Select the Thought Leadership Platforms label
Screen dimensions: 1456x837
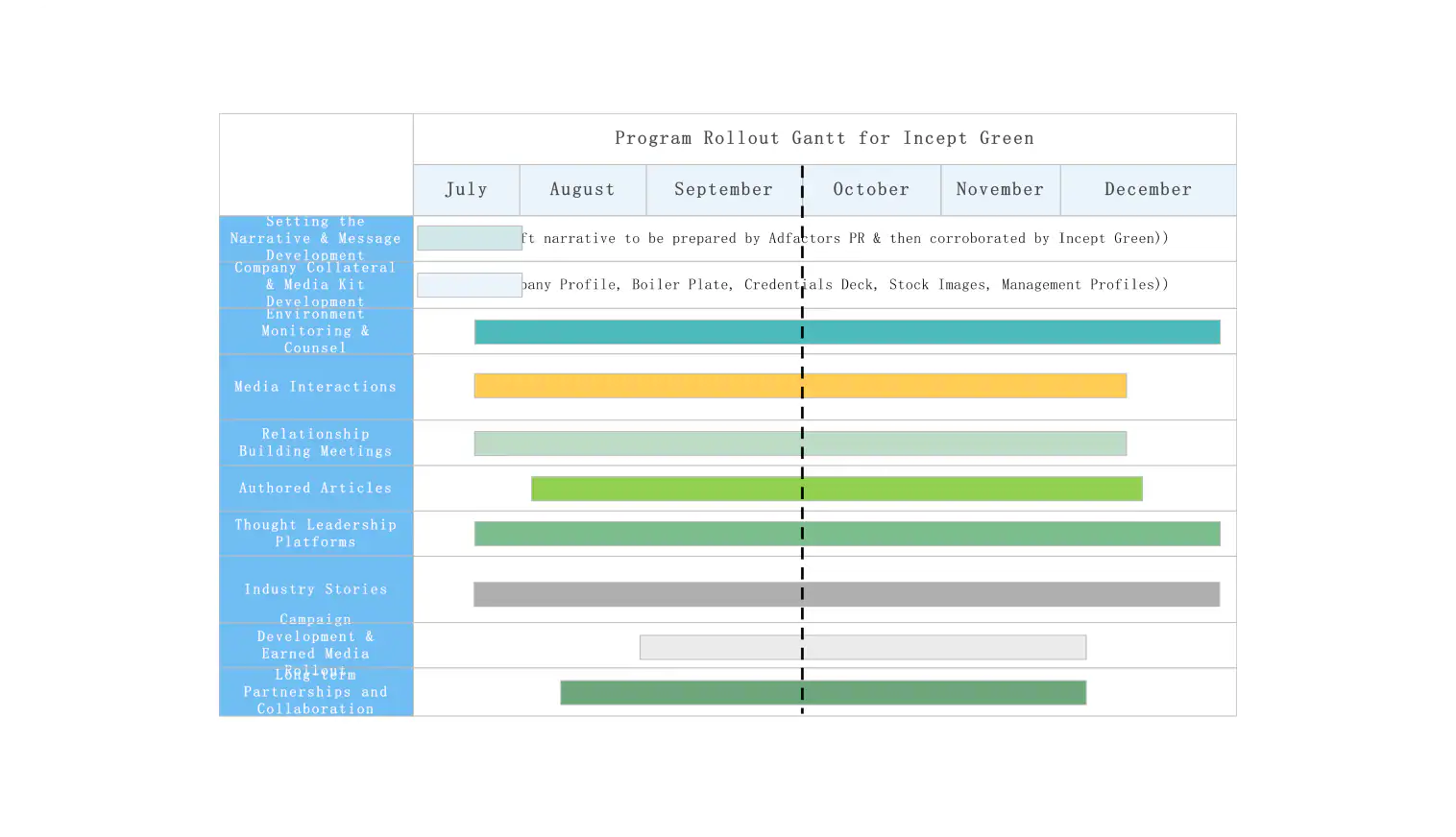point(315,533)
